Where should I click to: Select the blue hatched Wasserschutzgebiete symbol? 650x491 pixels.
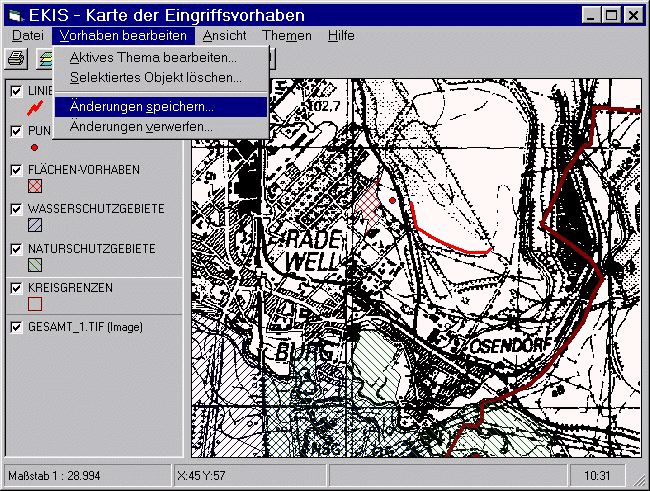pos(35,226)
